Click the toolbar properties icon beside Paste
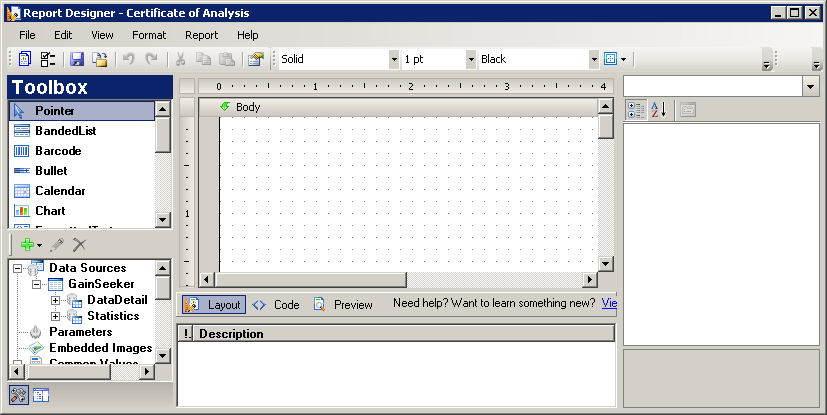The width and height of the screenshot is (827, 415). (x=255, y=59)
